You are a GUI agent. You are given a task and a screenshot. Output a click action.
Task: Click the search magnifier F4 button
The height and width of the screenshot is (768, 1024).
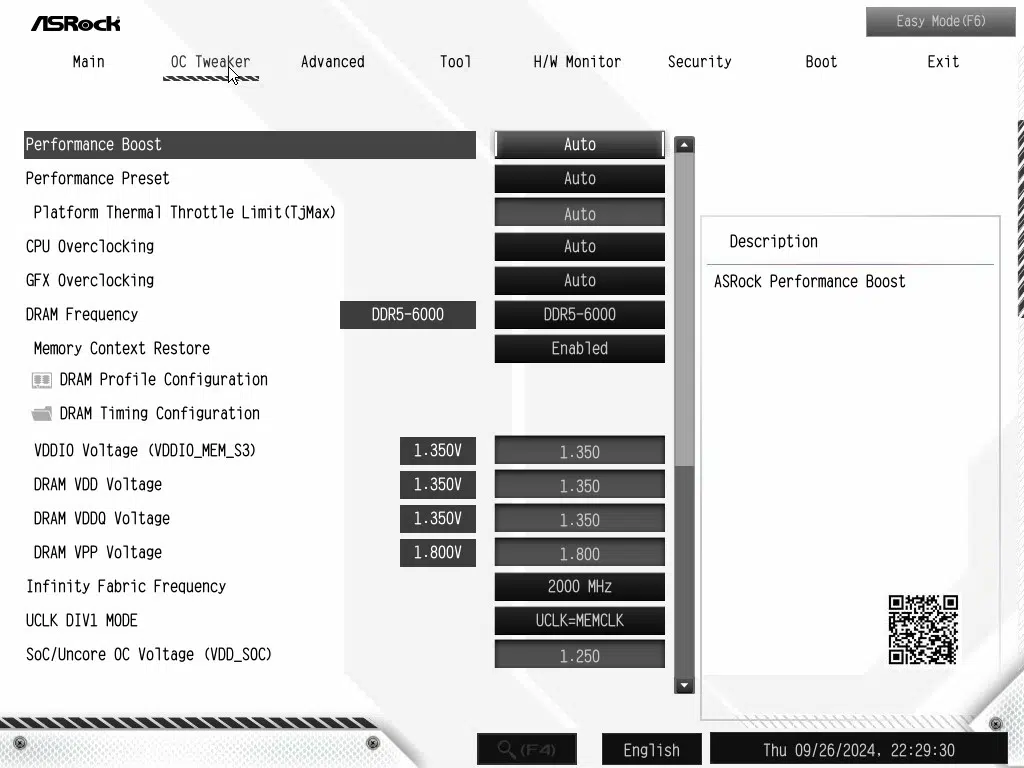click(x=526, y=749)
